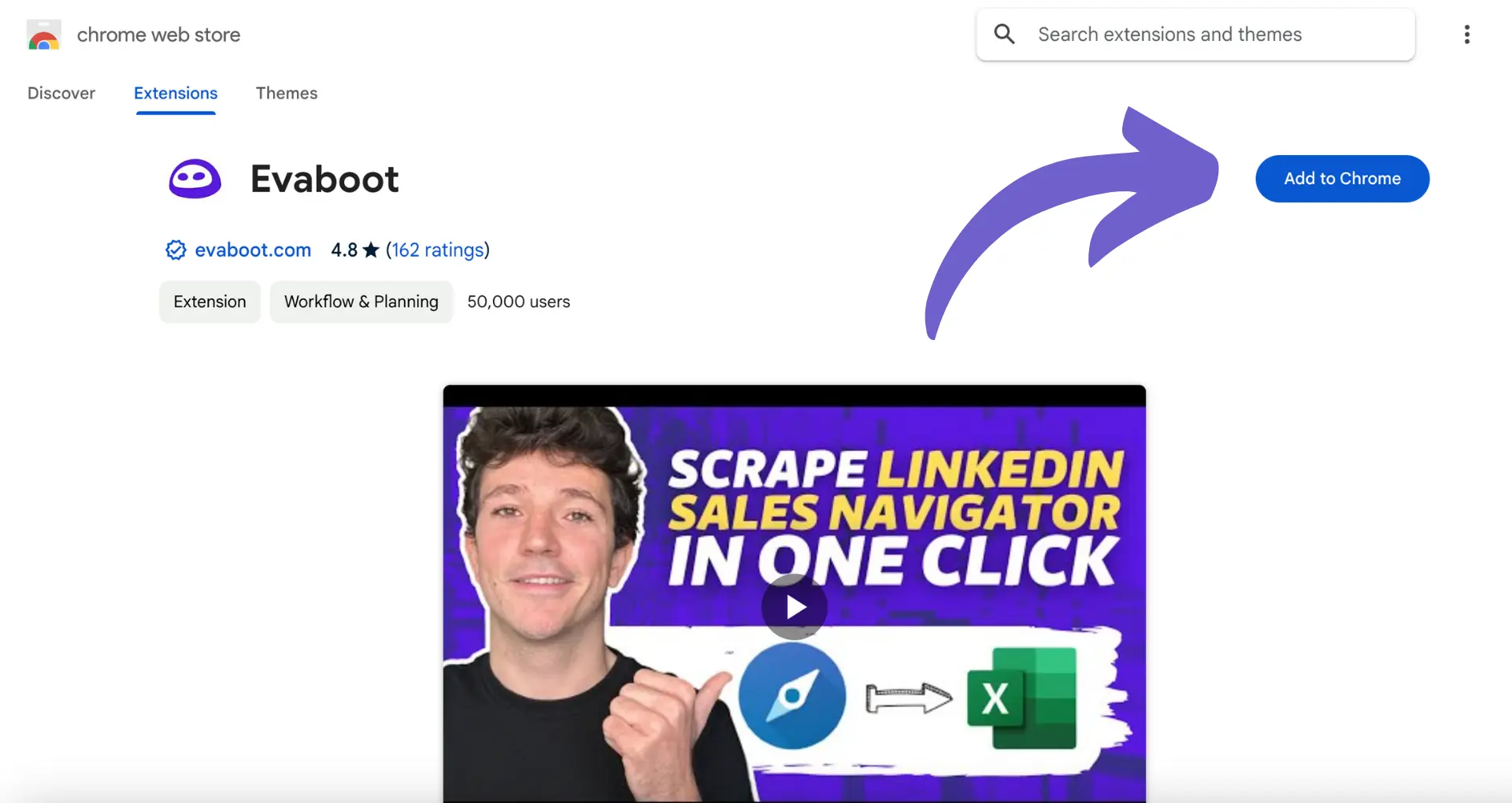This screenshot has height=803, width=1512.
Task: Click the chrome web store title text
Action: 158,35
